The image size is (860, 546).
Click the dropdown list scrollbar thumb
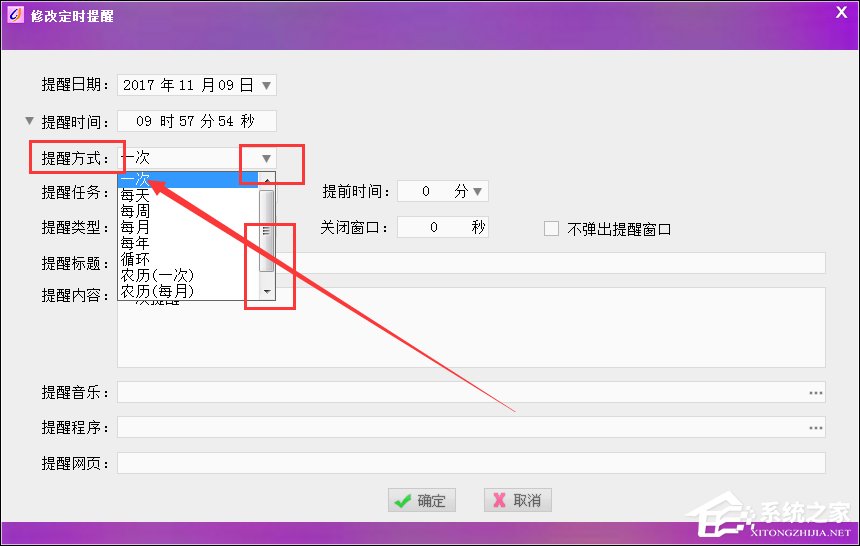coord(267,230)
